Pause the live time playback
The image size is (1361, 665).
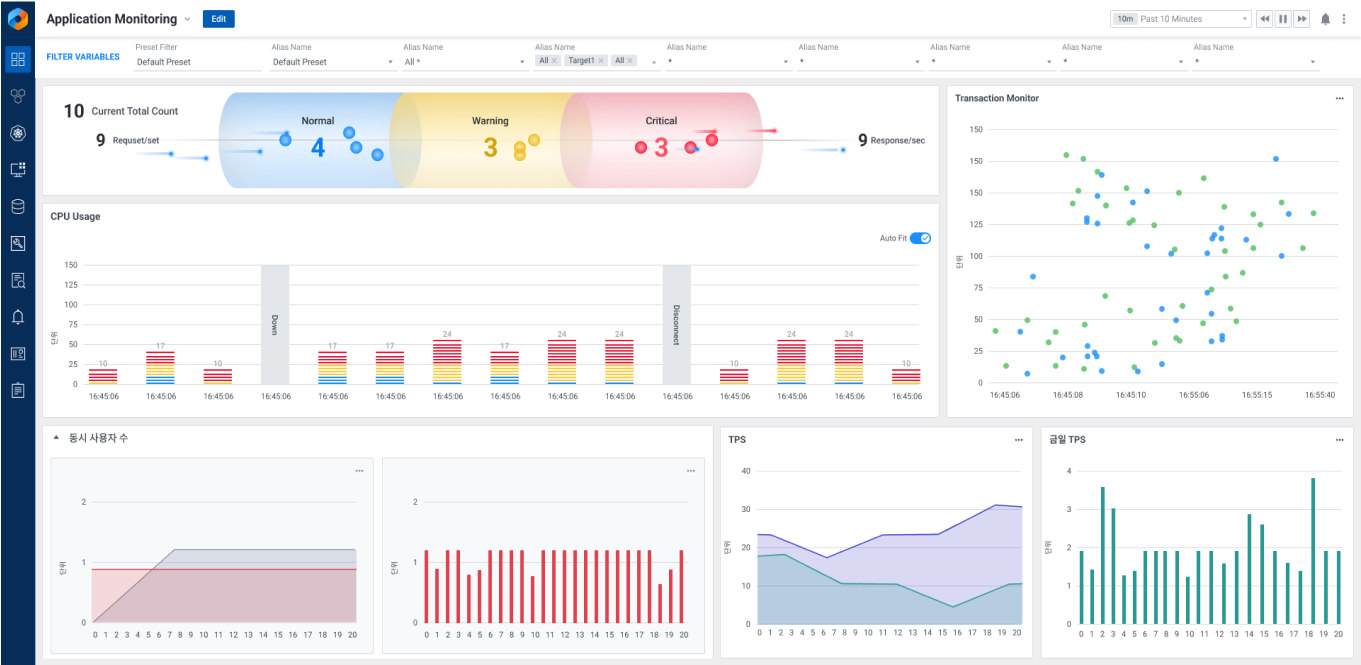click(1283, 19)
